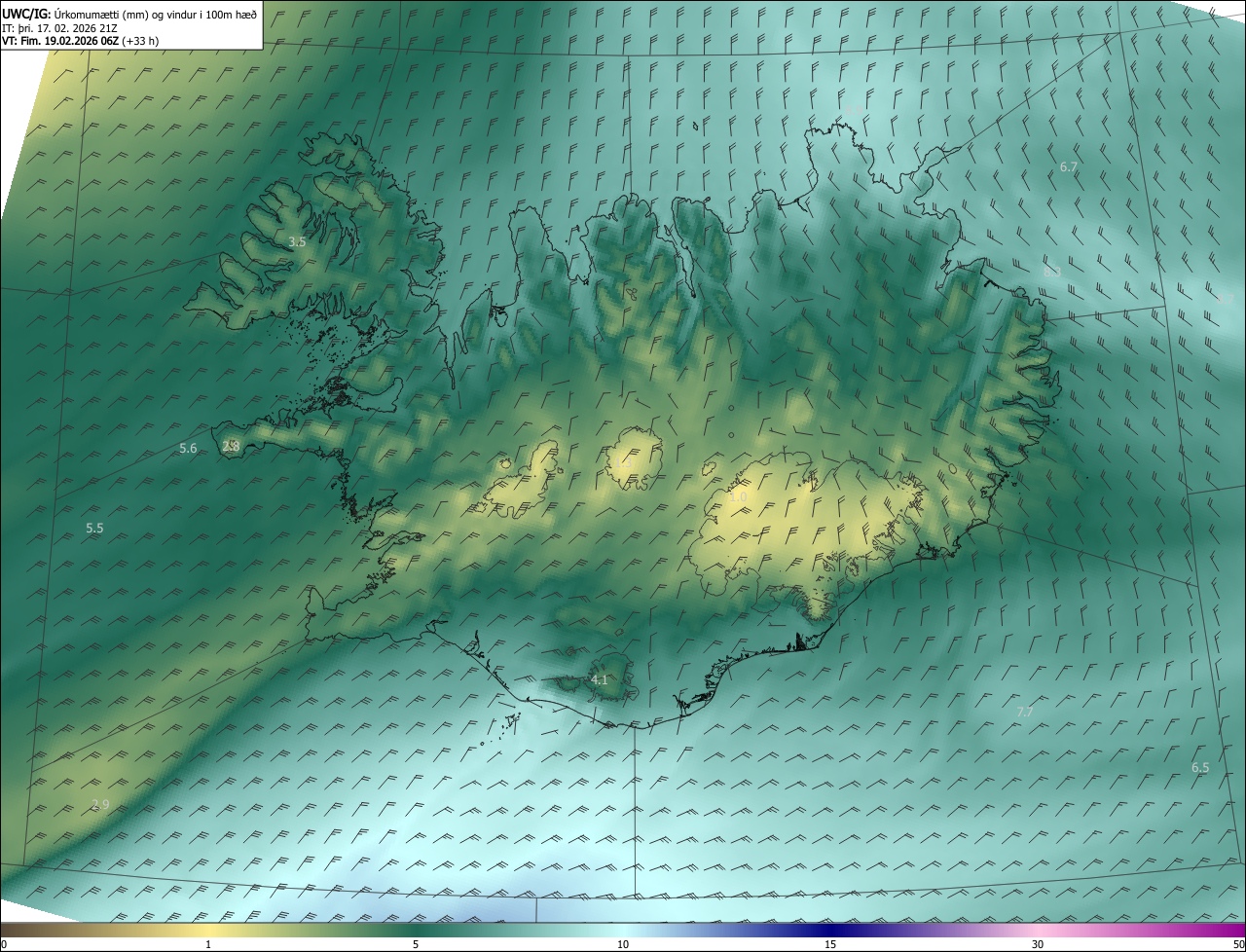Click the 10 tick label on the color scale
Screen dimensions: 1246x952
[x=623, y=944]
